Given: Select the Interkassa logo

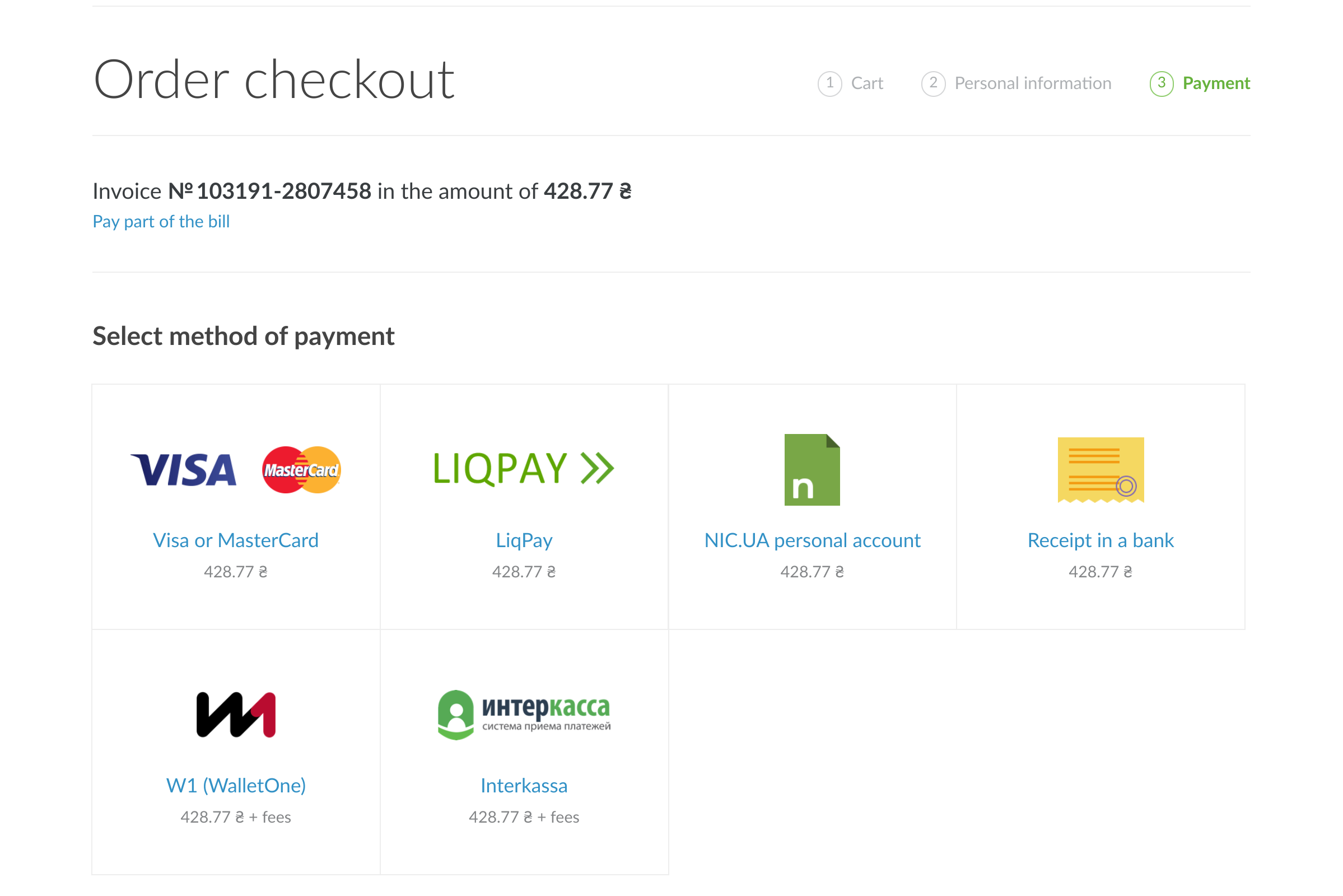Looking at the screenshot, I should tap(524, 715).
